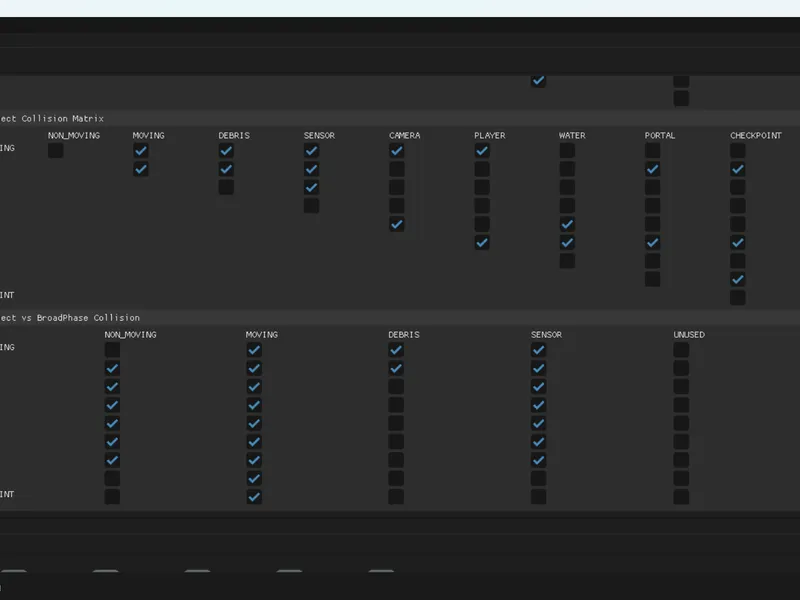This screenshot has width=800, height=600.
Task: Uncheck NON_MOVING row PLAYER column in Object Collision Matrix
Action: pyautogui.click(x=482, y=151)
